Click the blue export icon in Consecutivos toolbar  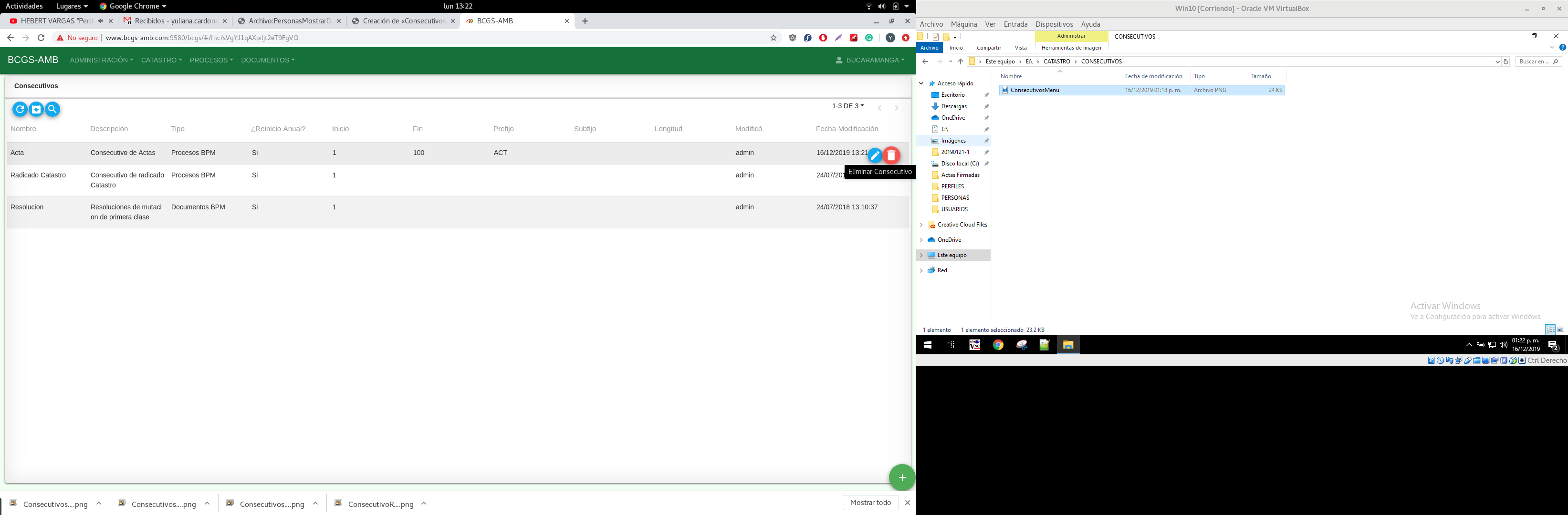(x=37, y=110)
